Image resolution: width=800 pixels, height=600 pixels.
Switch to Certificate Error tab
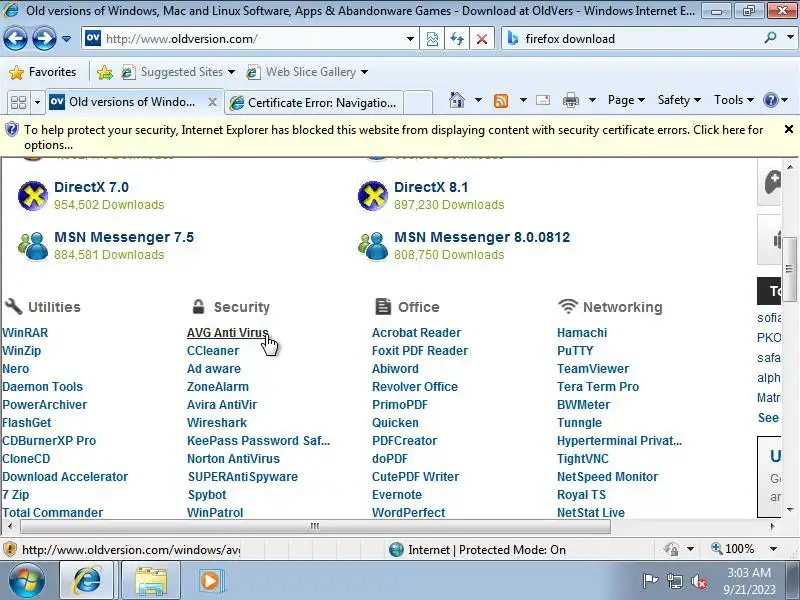click(x=313, y=103)
